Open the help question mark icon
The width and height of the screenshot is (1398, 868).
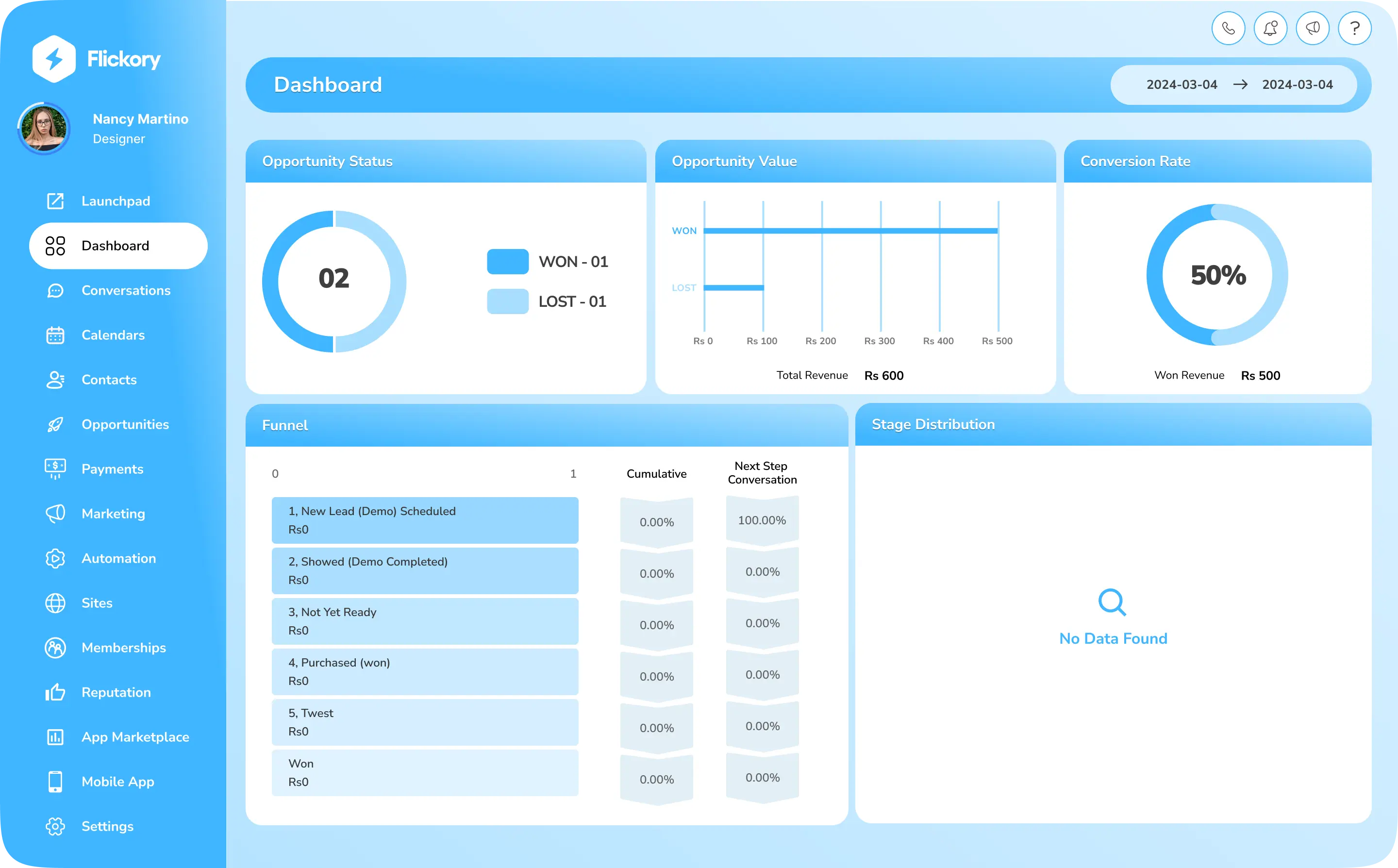[x=1355, y=28]
